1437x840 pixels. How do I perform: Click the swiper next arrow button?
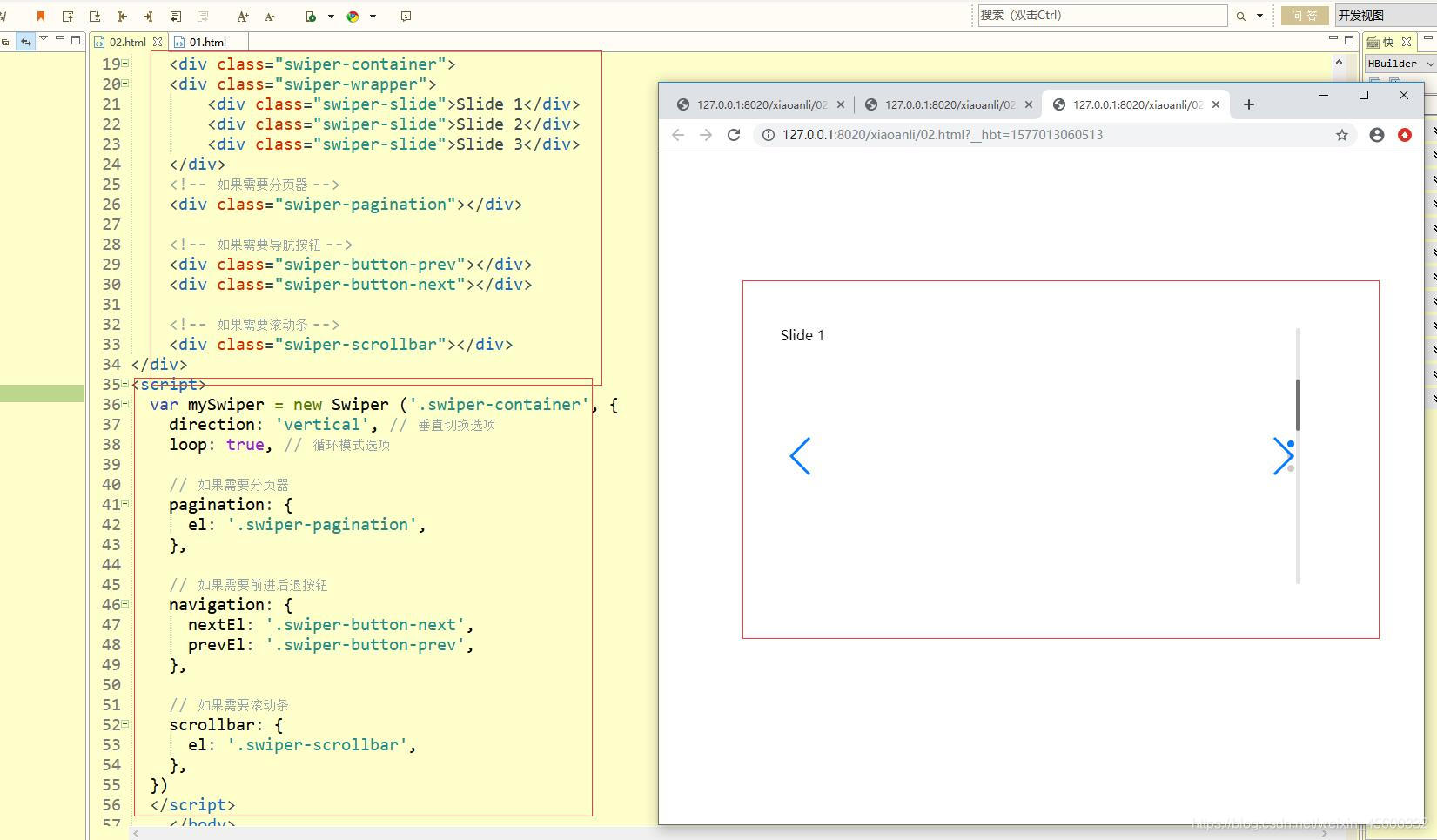[x=1282, y=456]
